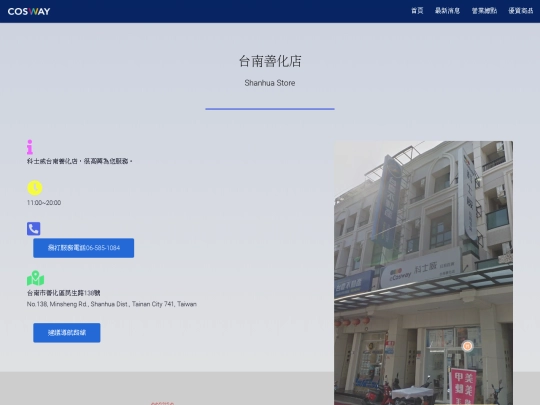Open the storefront photo of the building

click(x=423, y=273)
